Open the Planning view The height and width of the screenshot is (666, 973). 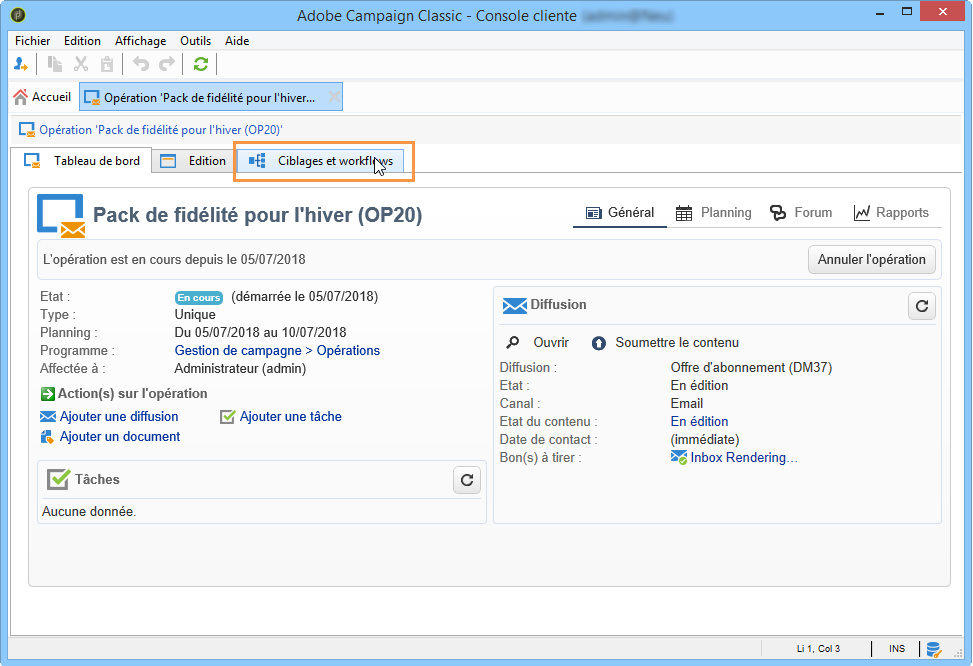click(713, 213)
